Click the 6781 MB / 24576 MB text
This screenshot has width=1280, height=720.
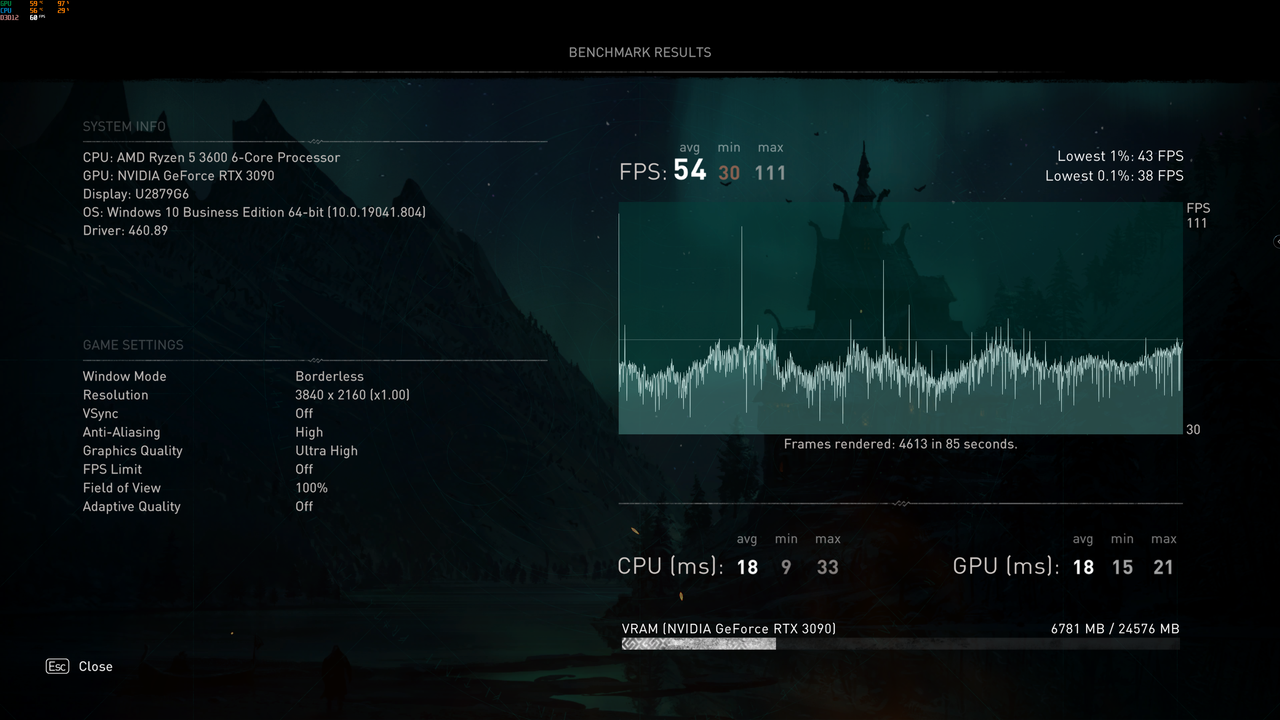pyautogui.click(x=1115, y=629)
